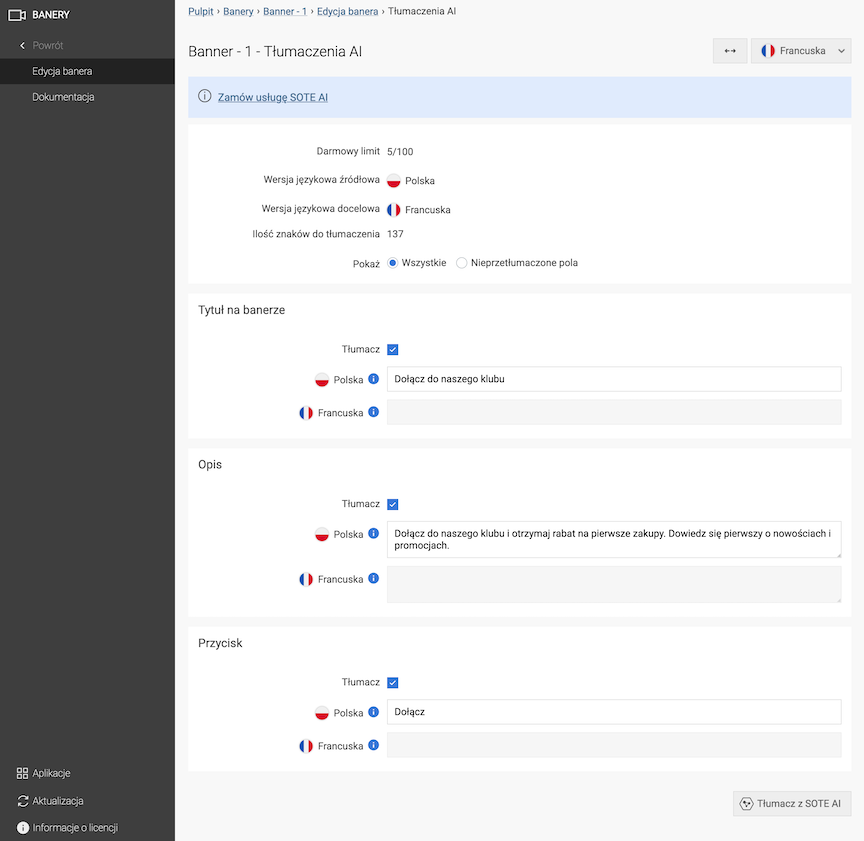This screenshot has width=864, height=841.
Task: Click Polish flag in Przycisk section row
Action: point(322,713)
